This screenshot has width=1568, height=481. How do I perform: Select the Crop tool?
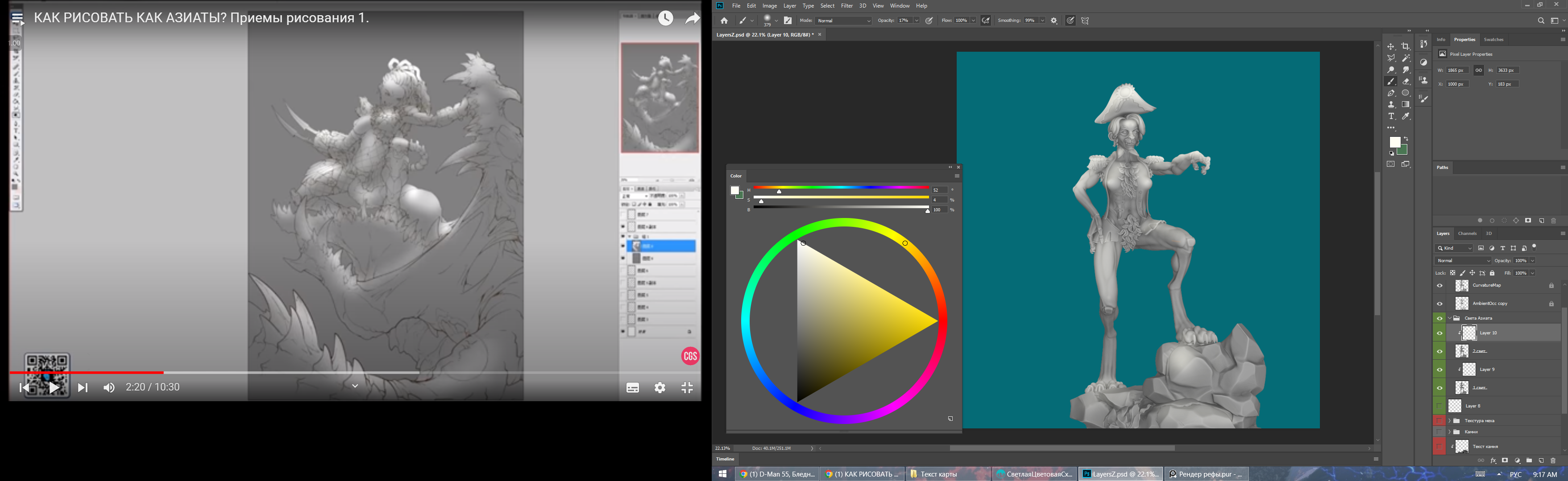click(1406, 47)
